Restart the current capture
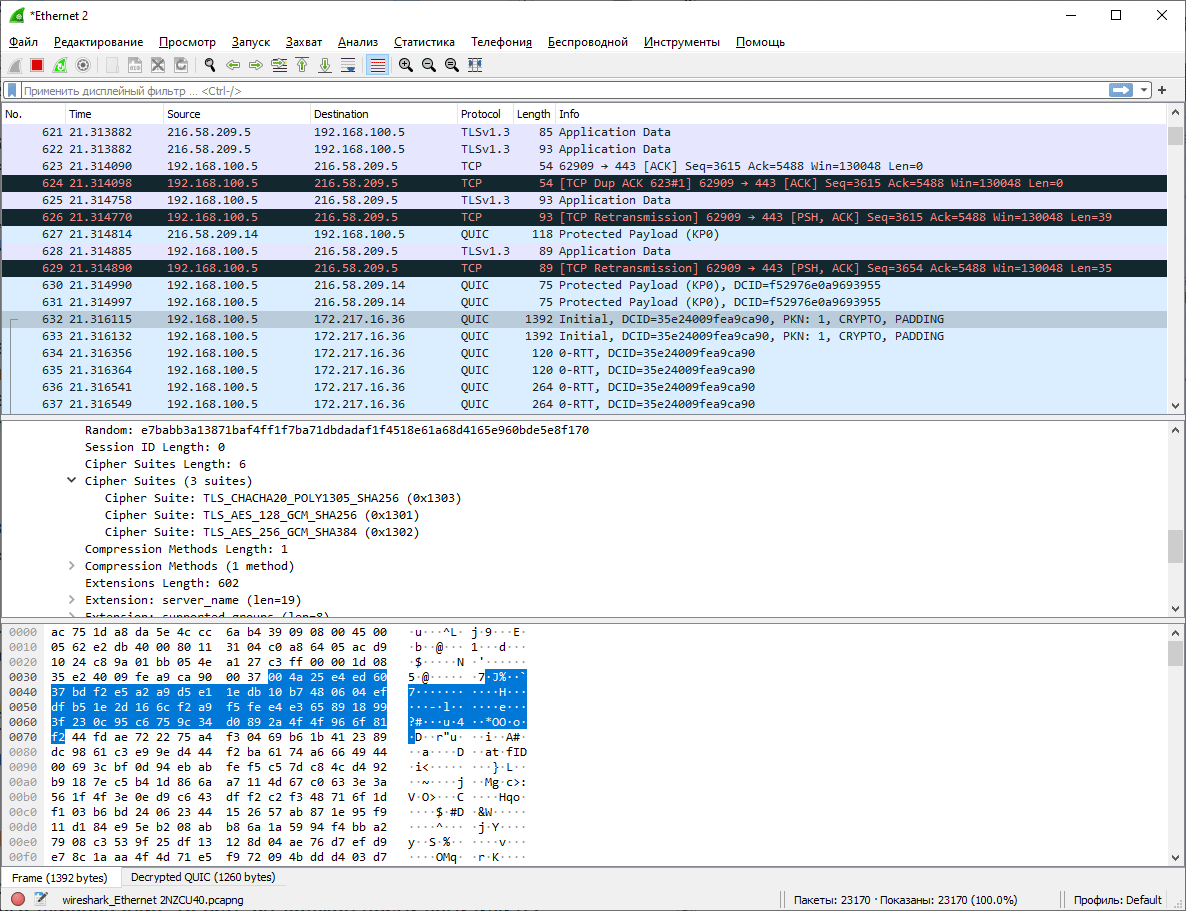This screenshot has width=1186, height=911. (x=60, y=65)
